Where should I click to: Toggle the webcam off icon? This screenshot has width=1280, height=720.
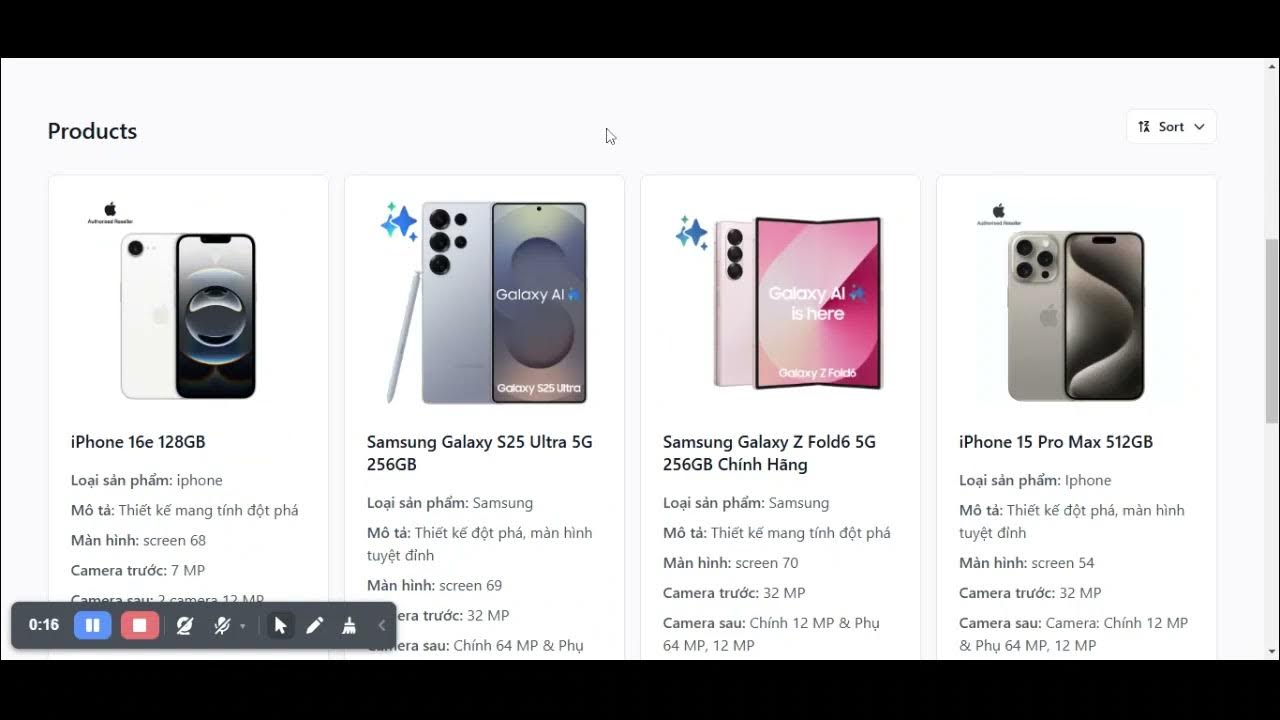click(x=185, y=625)
